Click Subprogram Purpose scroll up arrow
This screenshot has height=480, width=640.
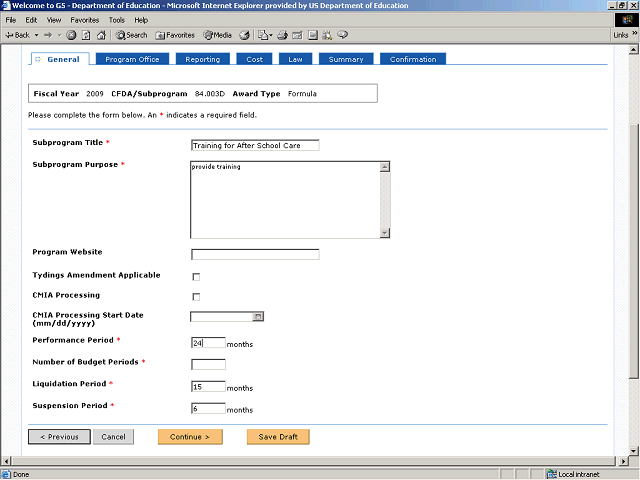pyautogui.click(x=384, y=167)
